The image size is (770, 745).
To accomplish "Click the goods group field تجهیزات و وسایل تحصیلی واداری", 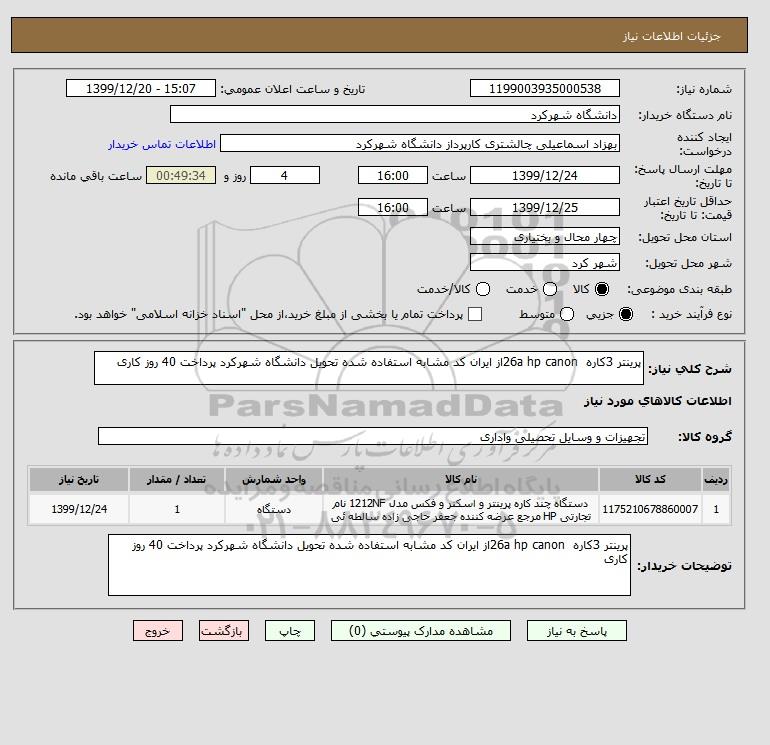I will [373, 436].
